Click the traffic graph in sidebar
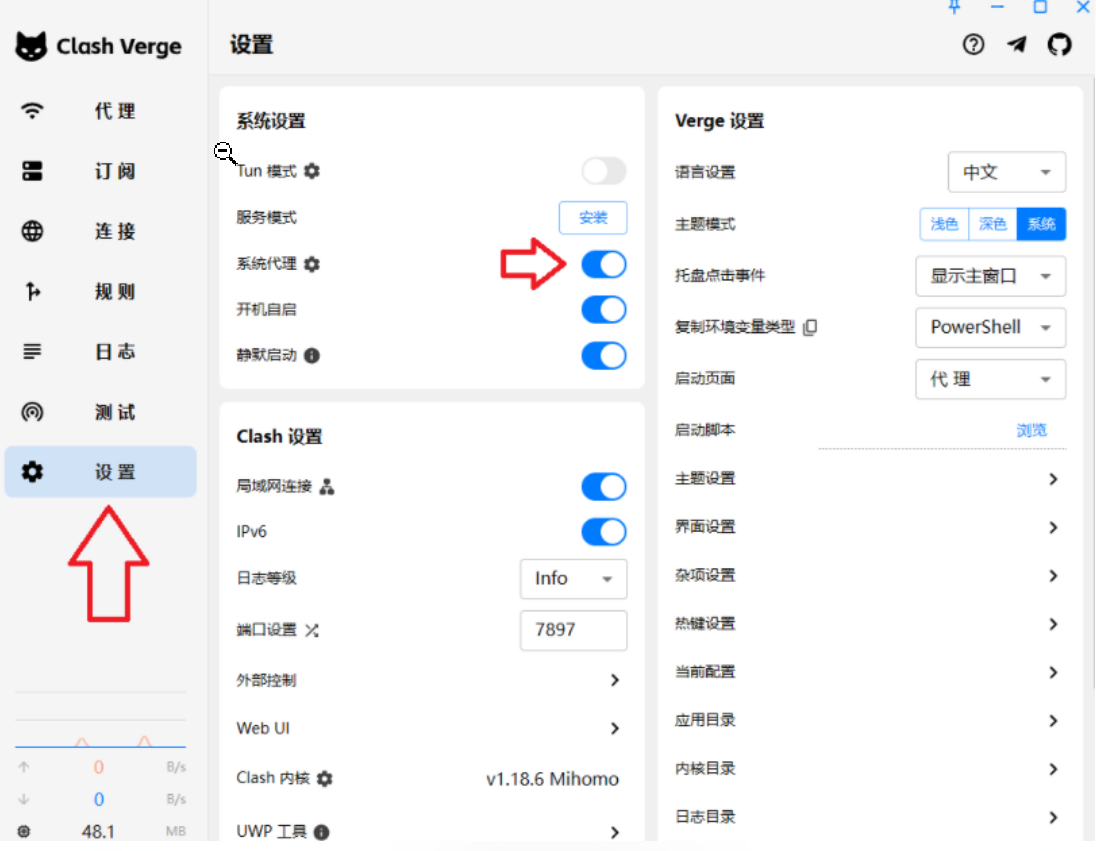1096x851 pixels. tap(101, 721)
